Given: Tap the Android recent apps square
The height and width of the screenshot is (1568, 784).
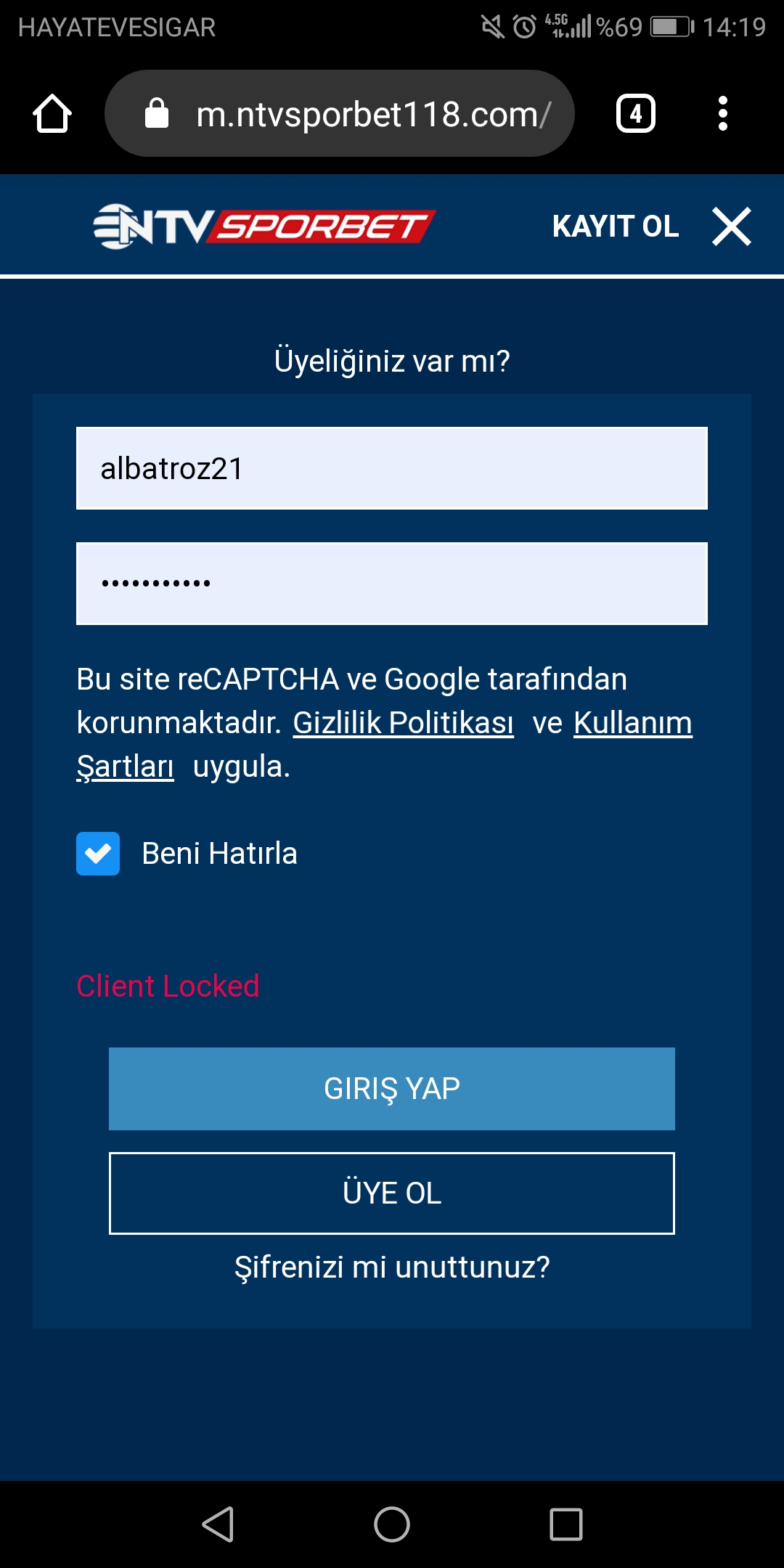Looking at the screenshot, I should coord(566,1524).
